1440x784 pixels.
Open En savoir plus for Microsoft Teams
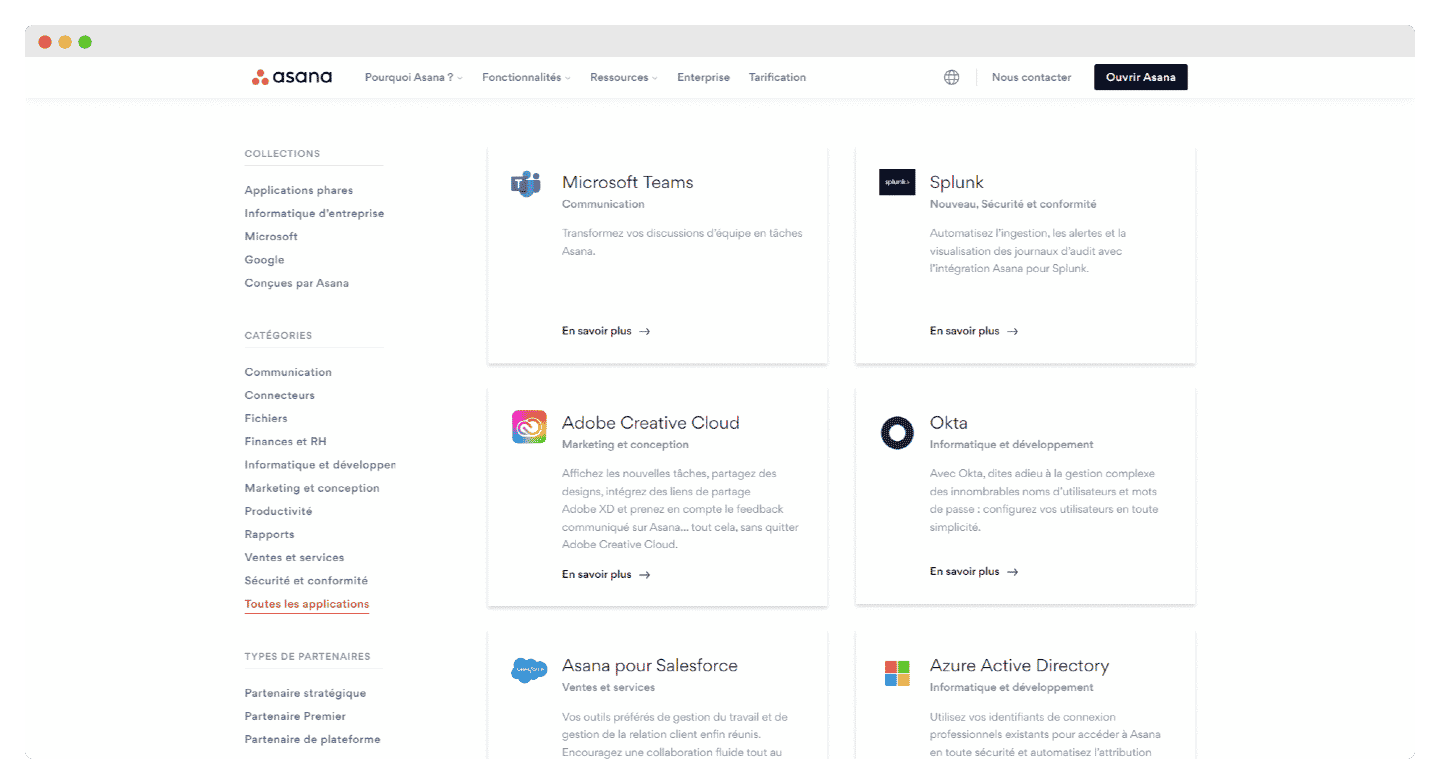(x=606, y=331)
